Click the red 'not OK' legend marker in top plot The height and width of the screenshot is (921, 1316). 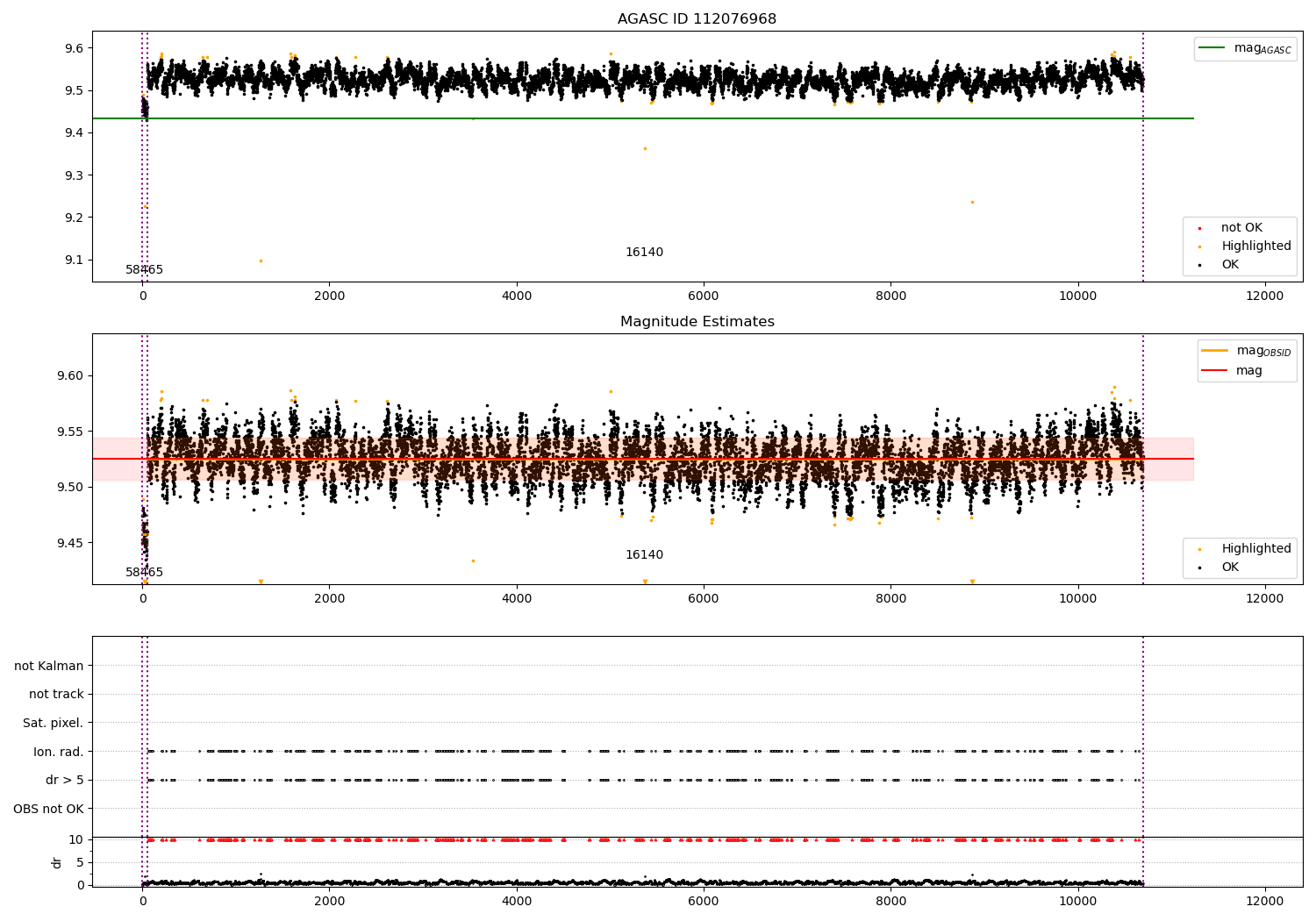[x=1199, y=228]
